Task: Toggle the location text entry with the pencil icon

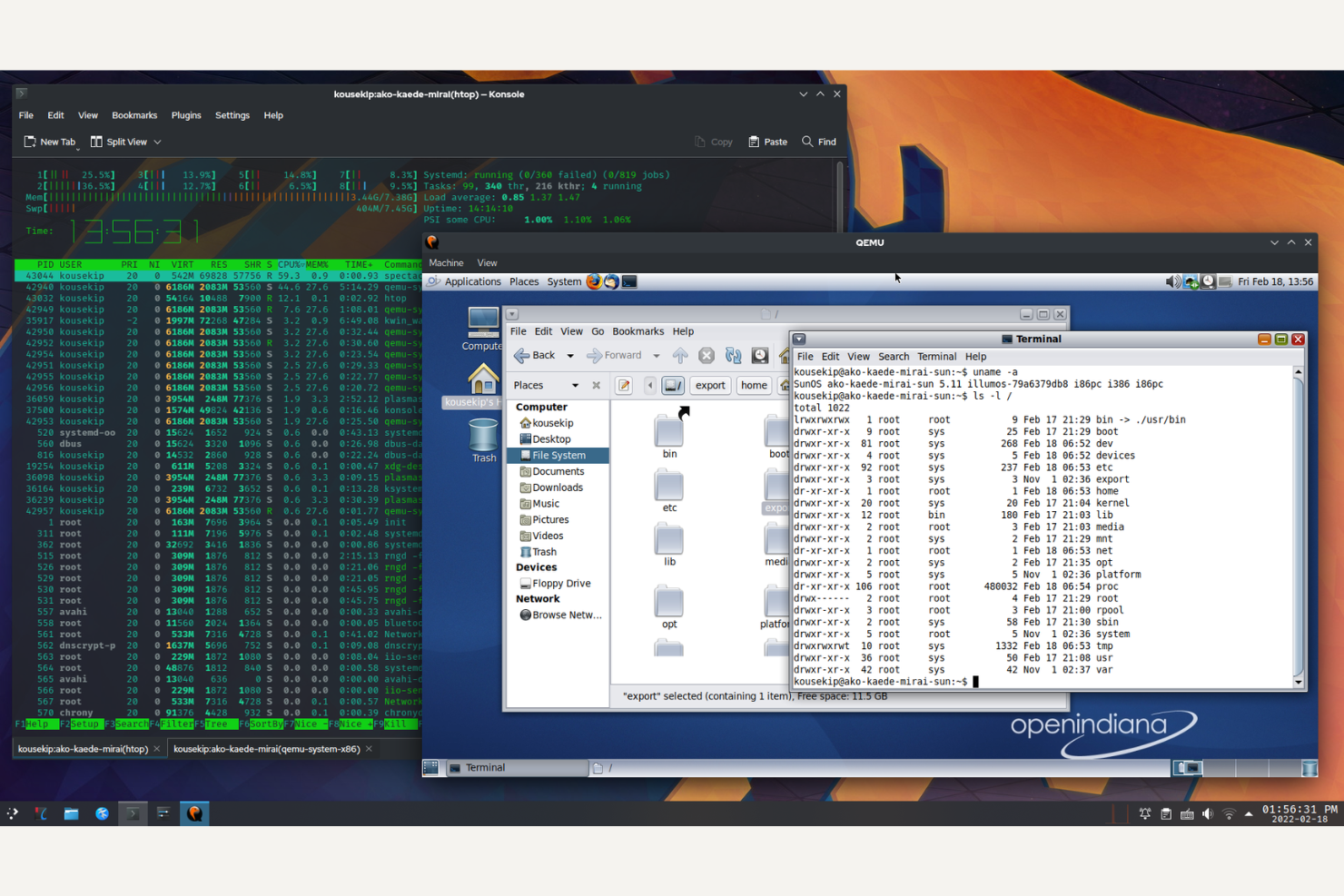Action: [624, 385]
